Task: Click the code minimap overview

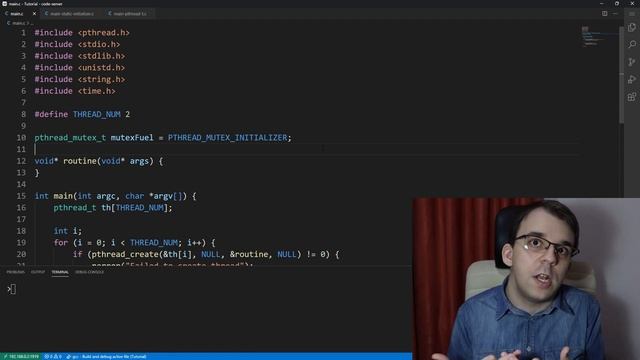Action: click(x=599, y=37)
